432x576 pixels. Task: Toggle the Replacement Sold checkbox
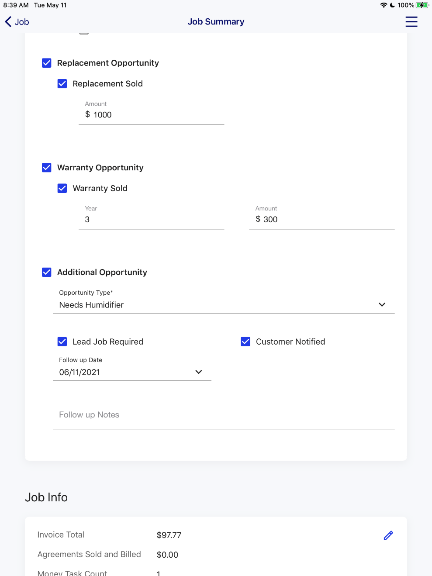click(62, 84)
